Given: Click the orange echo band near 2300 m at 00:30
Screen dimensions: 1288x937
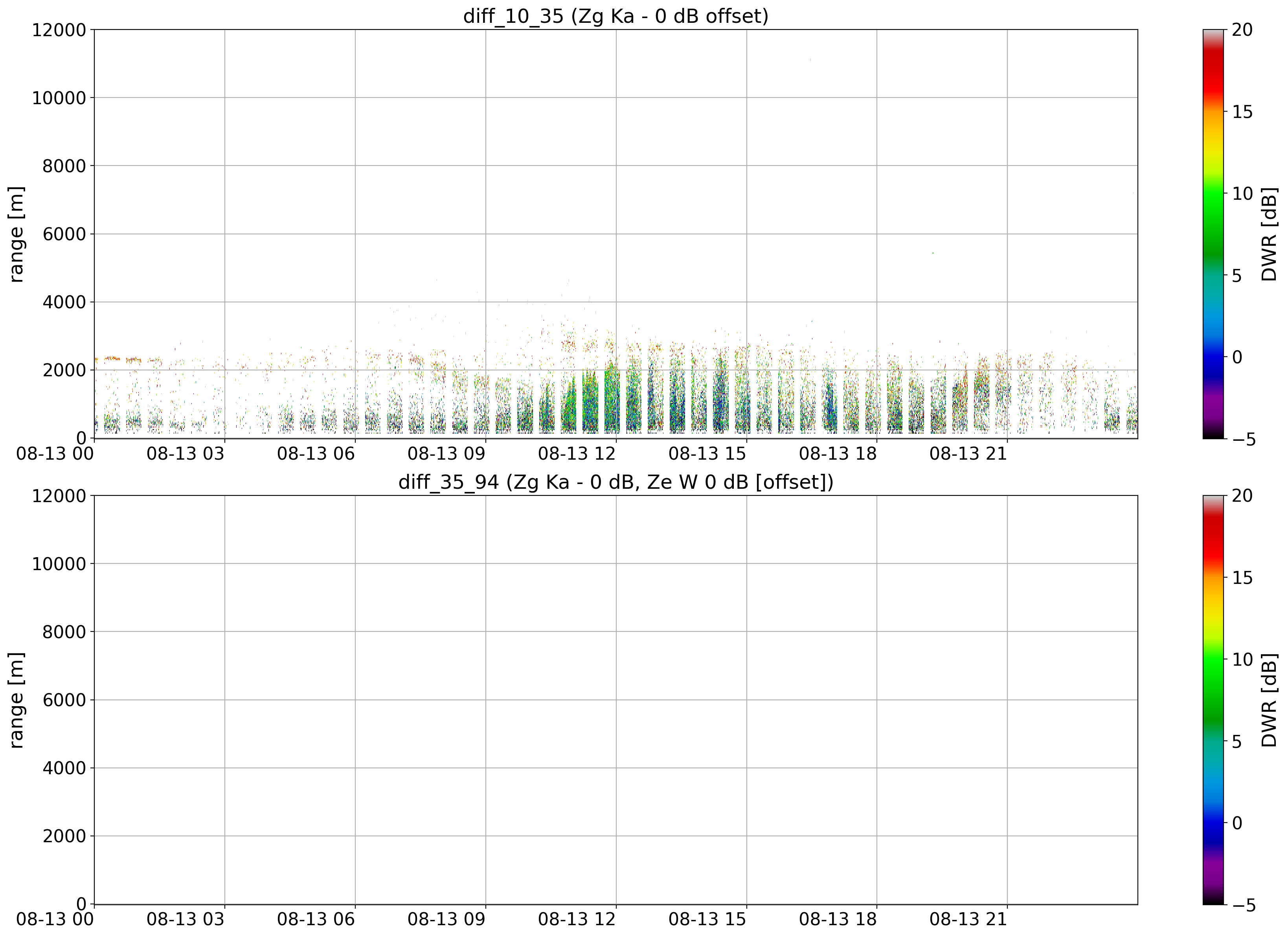Looking at the screenshot, I should pyautogui.click(x=112, y=359).
